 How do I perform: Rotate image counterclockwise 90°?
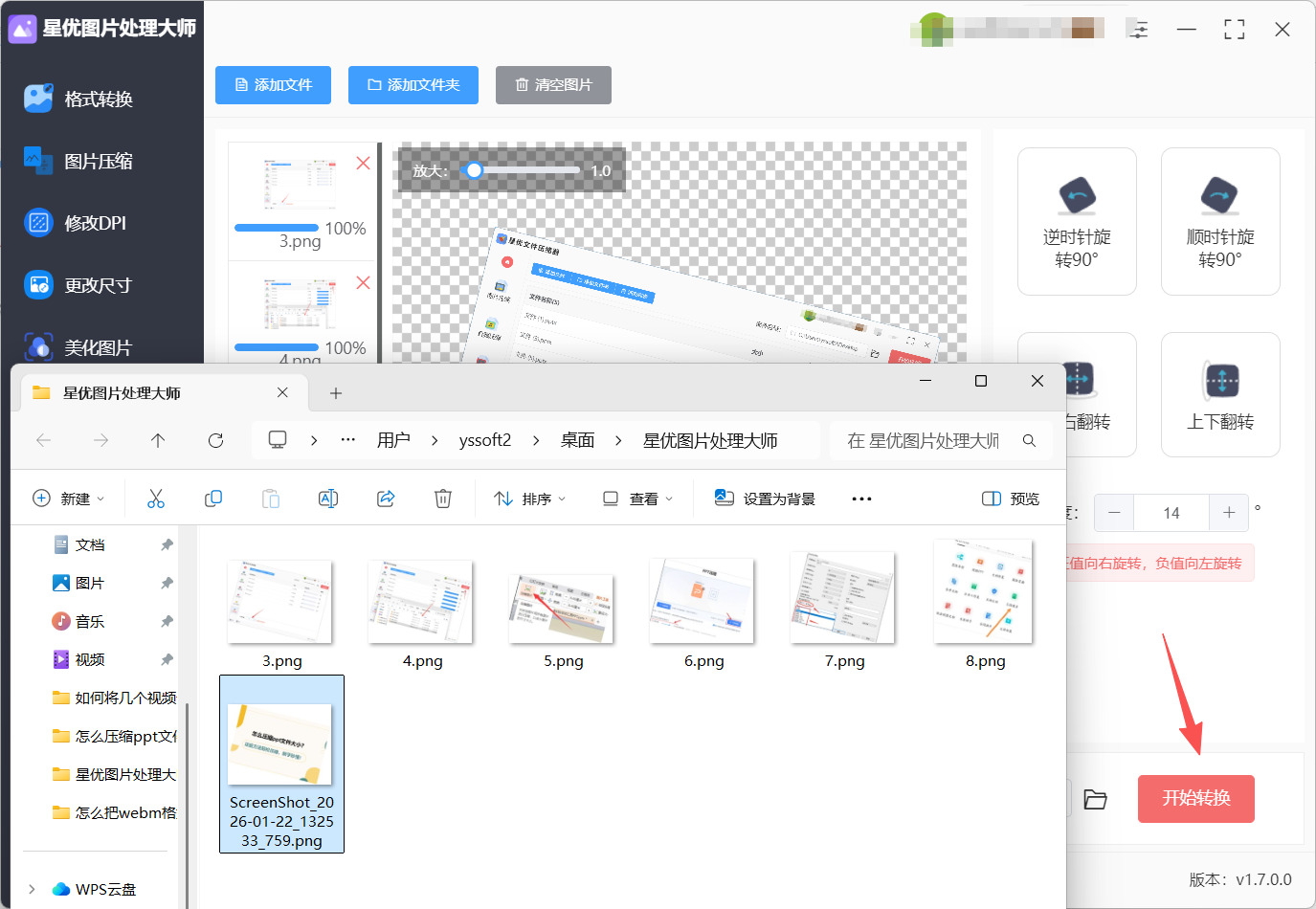point(1077,221)
